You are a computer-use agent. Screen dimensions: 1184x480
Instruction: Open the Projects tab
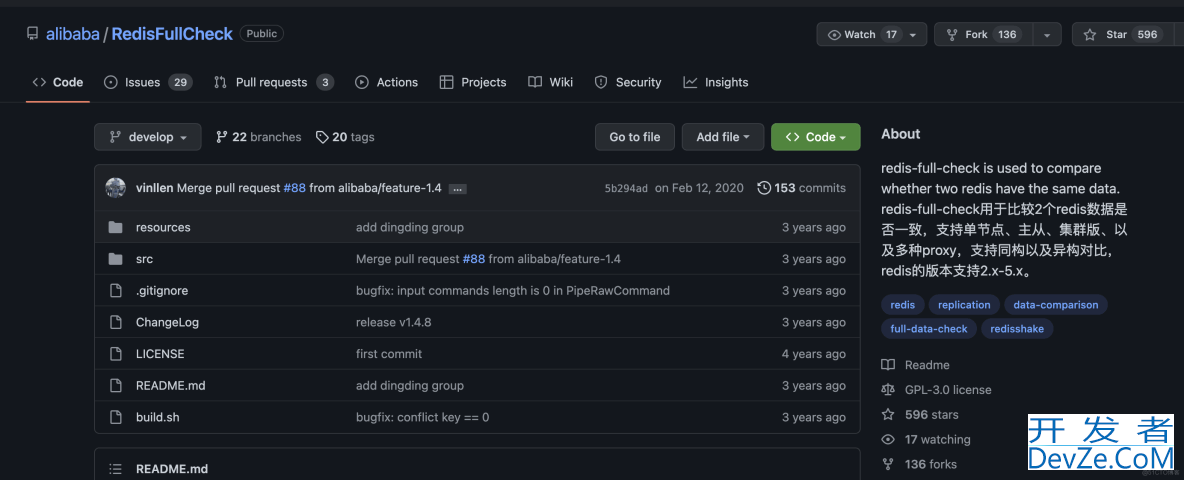click(x=473, y=82)
